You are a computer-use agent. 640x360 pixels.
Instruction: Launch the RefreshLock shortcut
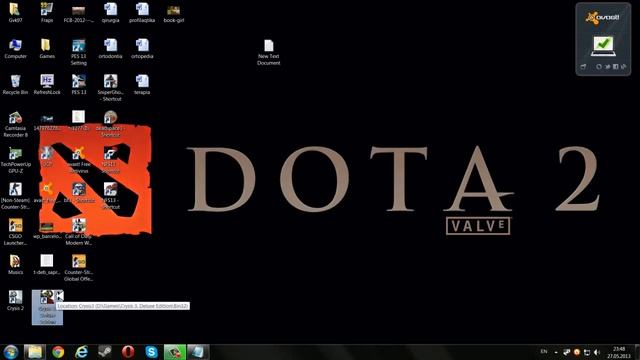point(47,84)
